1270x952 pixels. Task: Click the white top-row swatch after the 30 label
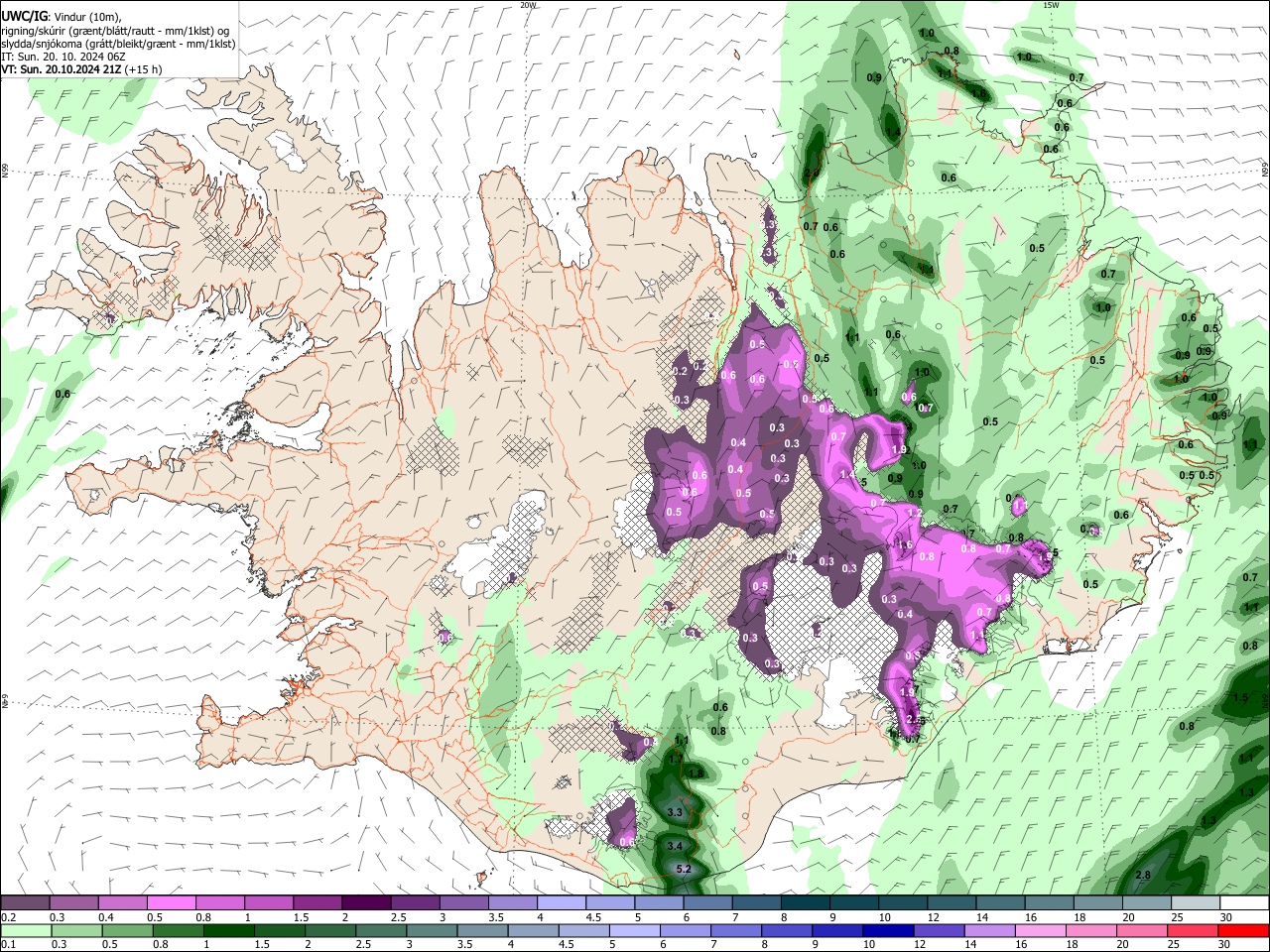(1242, 902)
